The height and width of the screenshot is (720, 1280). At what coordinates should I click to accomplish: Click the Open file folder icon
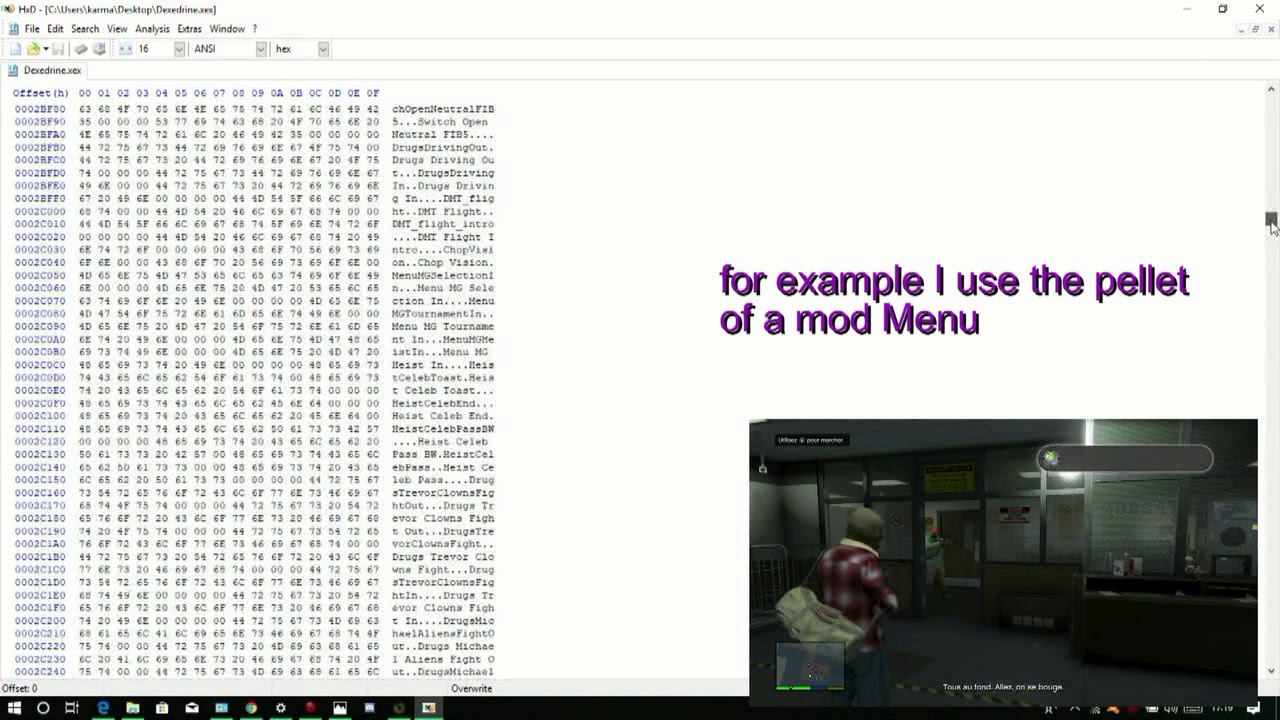tap(33, 49)
